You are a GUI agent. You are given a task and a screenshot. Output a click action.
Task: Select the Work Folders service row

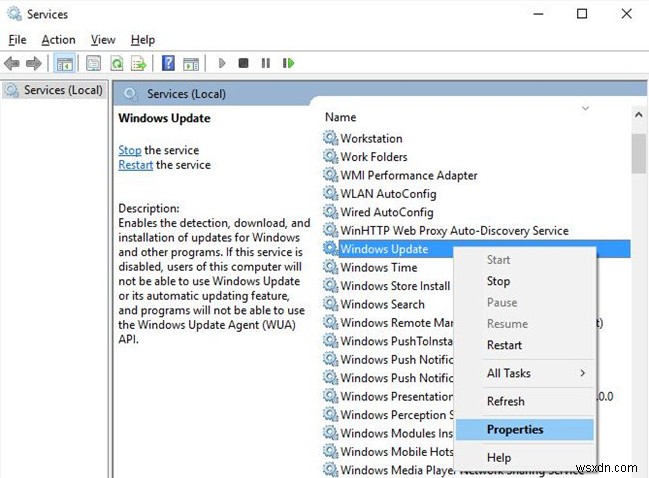[374, 157]
